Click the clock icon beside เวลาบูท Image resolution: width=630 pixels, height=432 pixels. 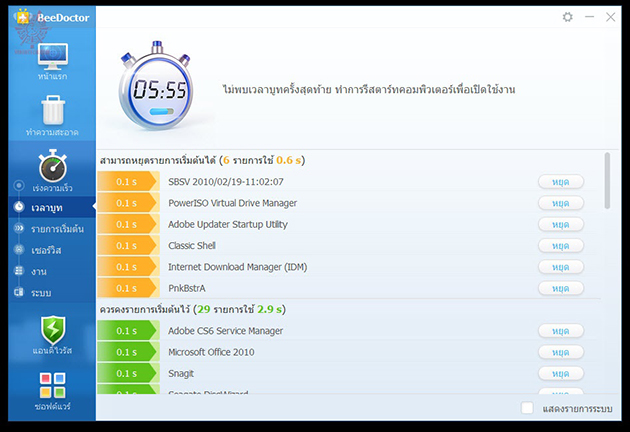(x=19, y=207)
